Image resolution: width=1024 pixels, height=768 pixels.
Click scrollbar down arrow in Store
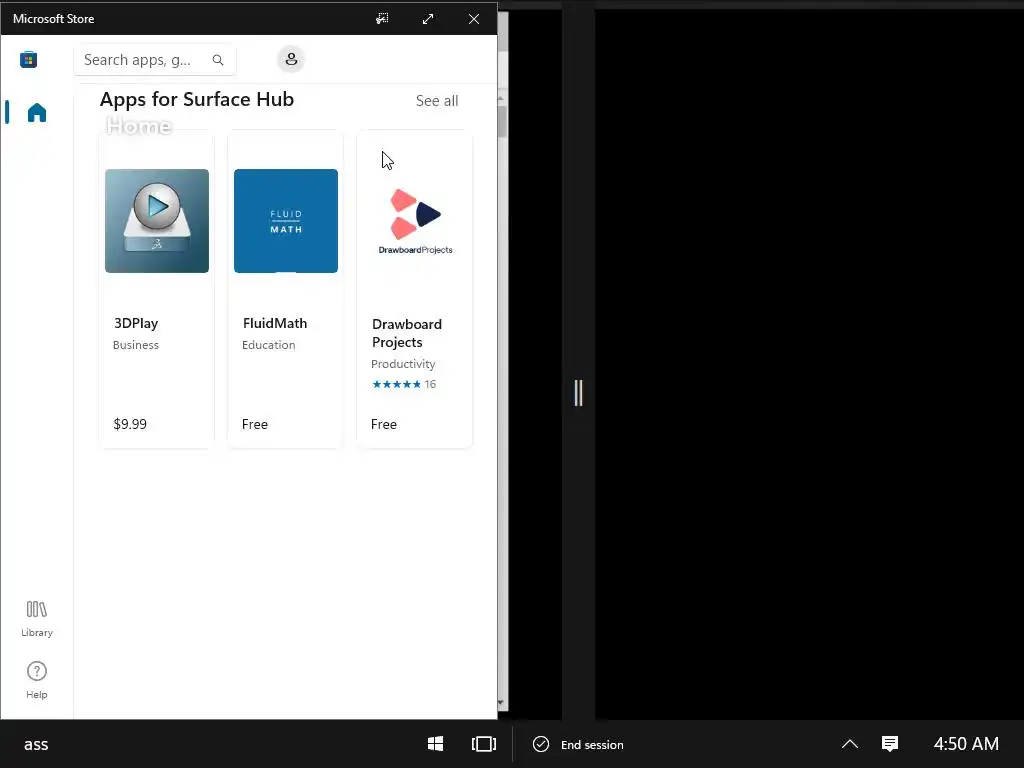pyautogui.click(x=501, y=703)
